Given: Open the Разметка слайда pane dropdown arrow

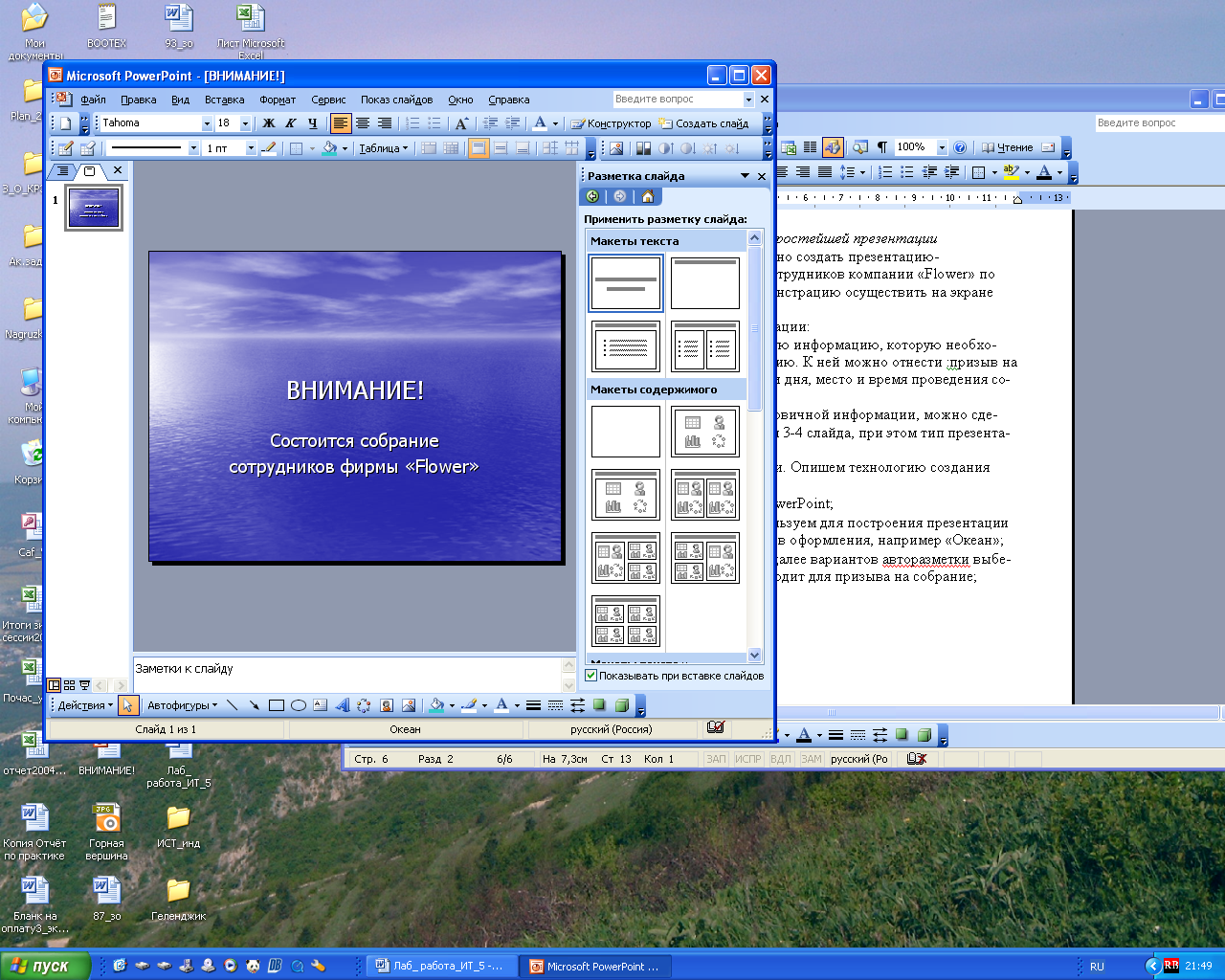Looking at the screenshot, I should [x=745, y=176].
